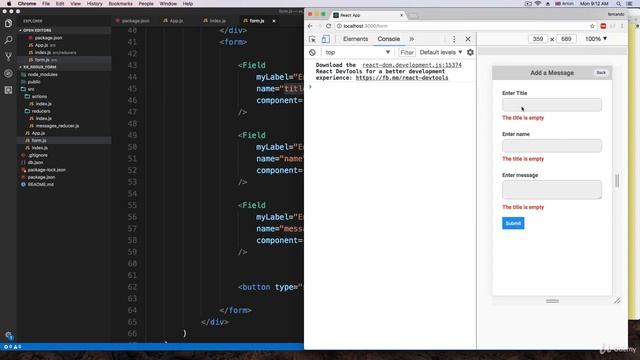This screenshot has height=360, width=640.
Task: Open .gitignore in the file tree
Action: (x=38, y=156)
